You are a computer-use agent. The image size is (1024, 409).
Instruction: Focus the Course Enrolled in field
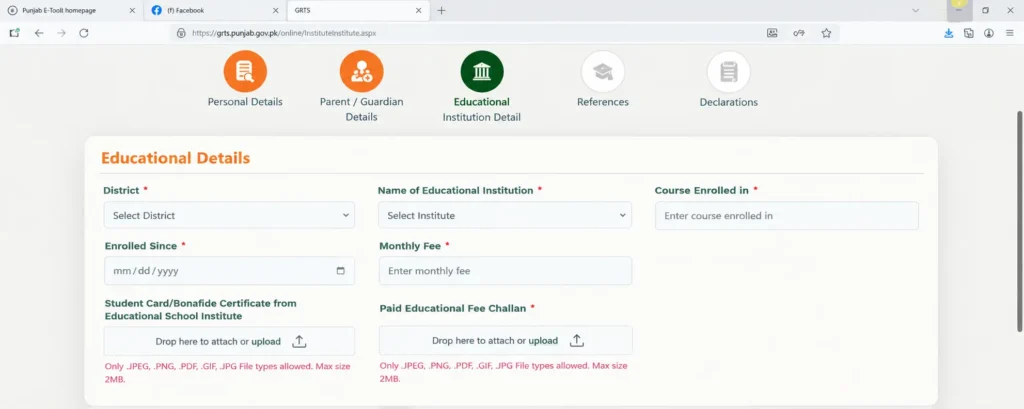click(787, 216)
